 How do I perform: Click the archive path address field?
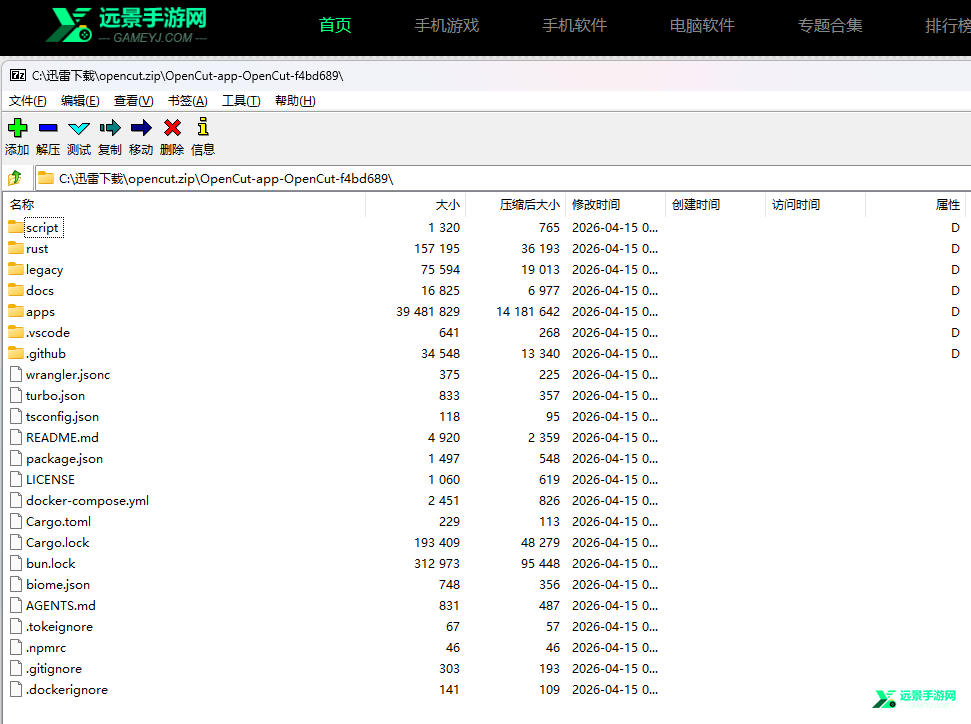(503, 178)
